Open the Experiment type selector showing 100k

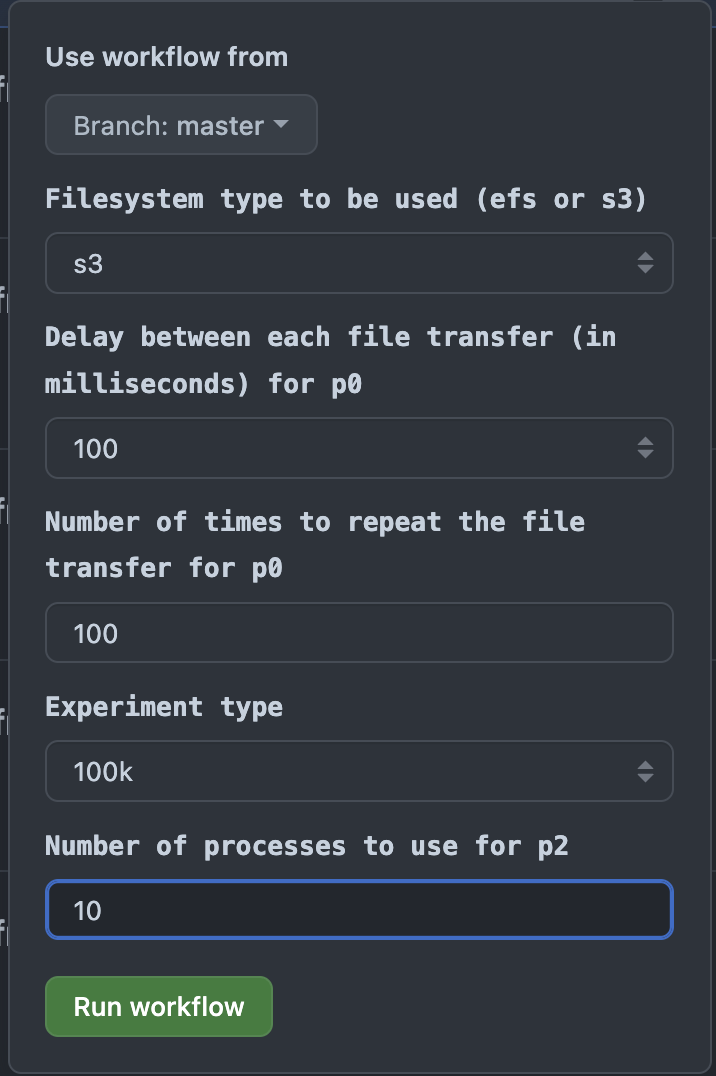[x=359, y=771]
